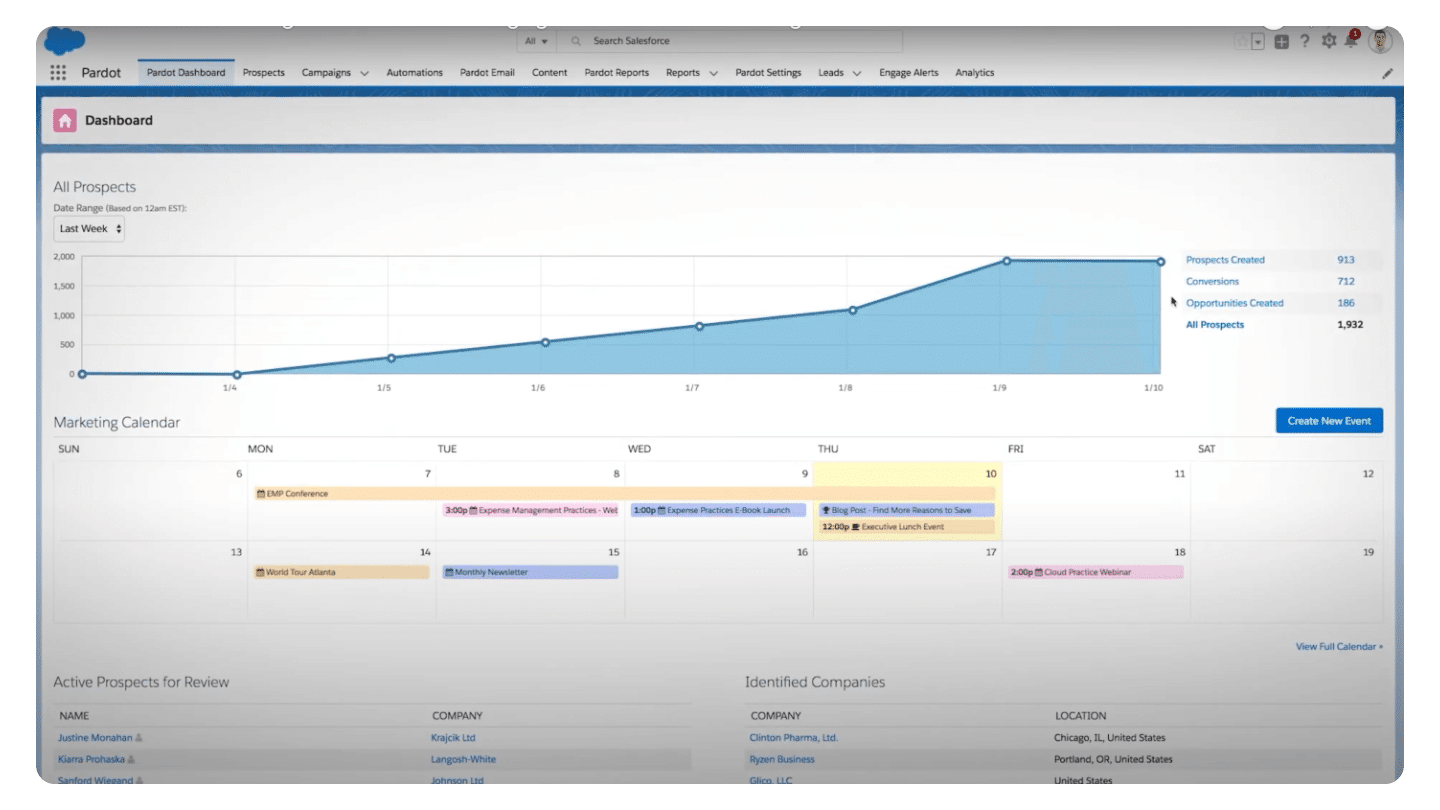Select the Conversions legend link

1212,282
